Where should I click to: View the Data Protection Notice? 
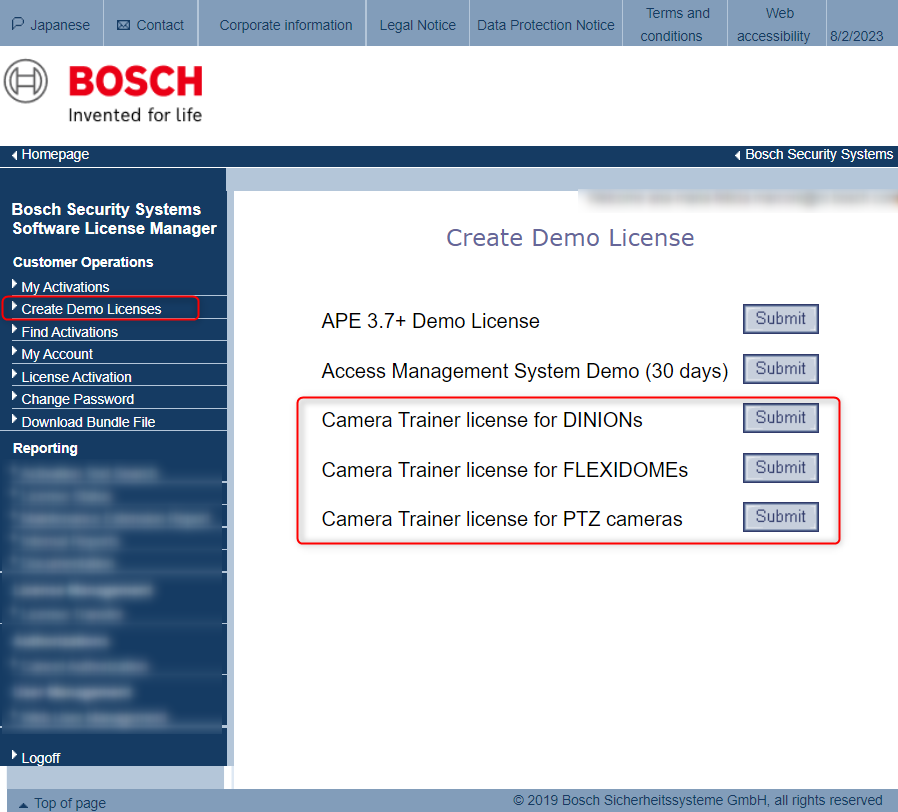(x=546, y=25)
